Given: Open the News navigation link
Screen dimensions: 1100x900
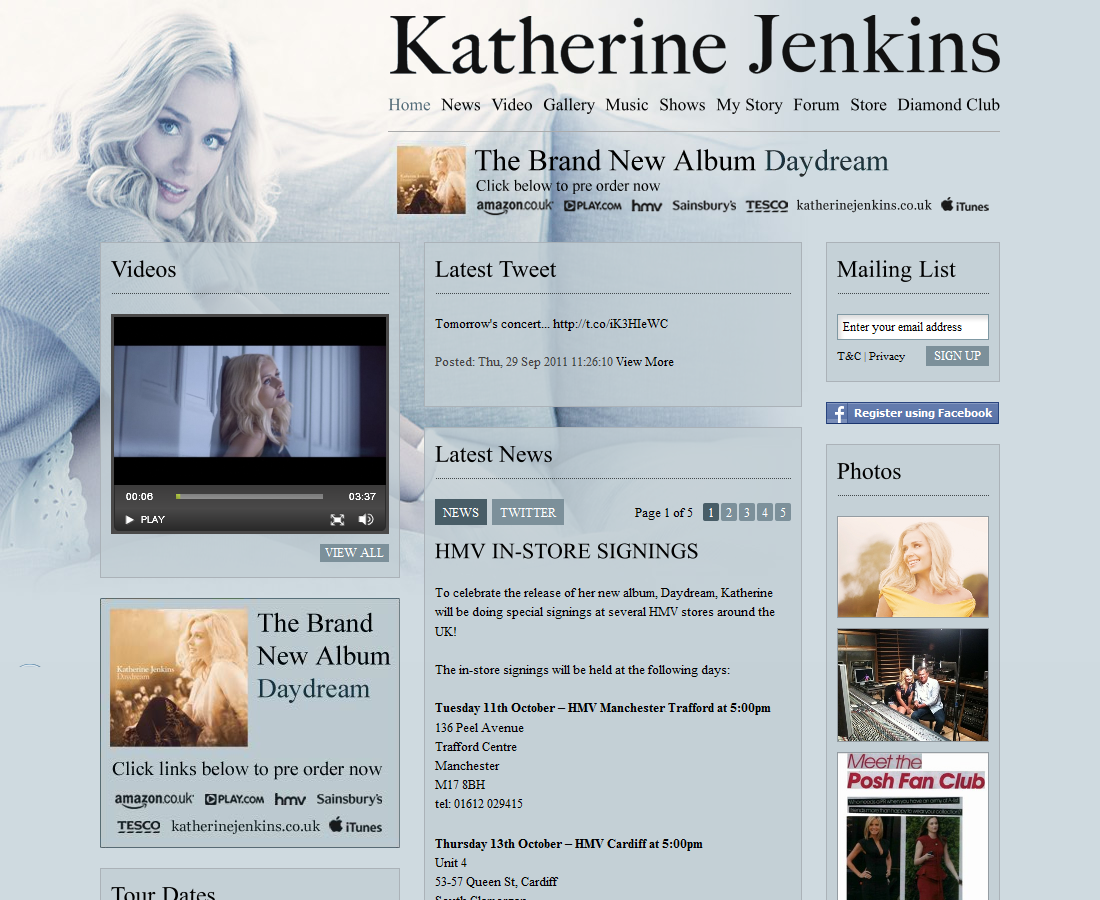Looking at the screenshot, I should [x=461, y=105].
